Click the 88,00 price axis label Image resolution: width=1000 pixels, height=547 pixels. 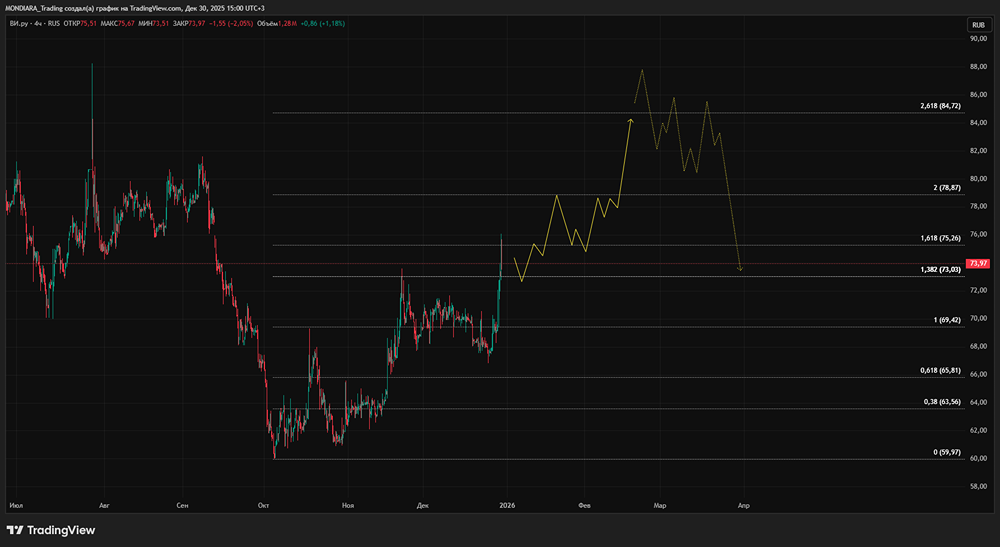[978, 66]
